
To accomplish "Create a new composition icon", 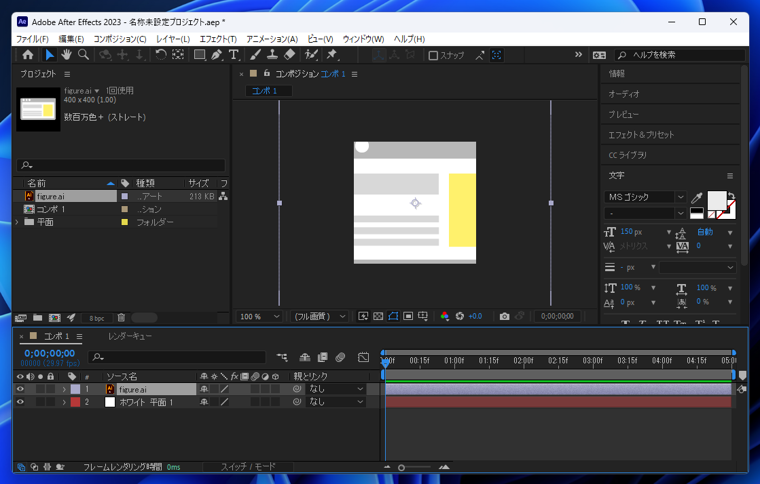I will point(55,318).
